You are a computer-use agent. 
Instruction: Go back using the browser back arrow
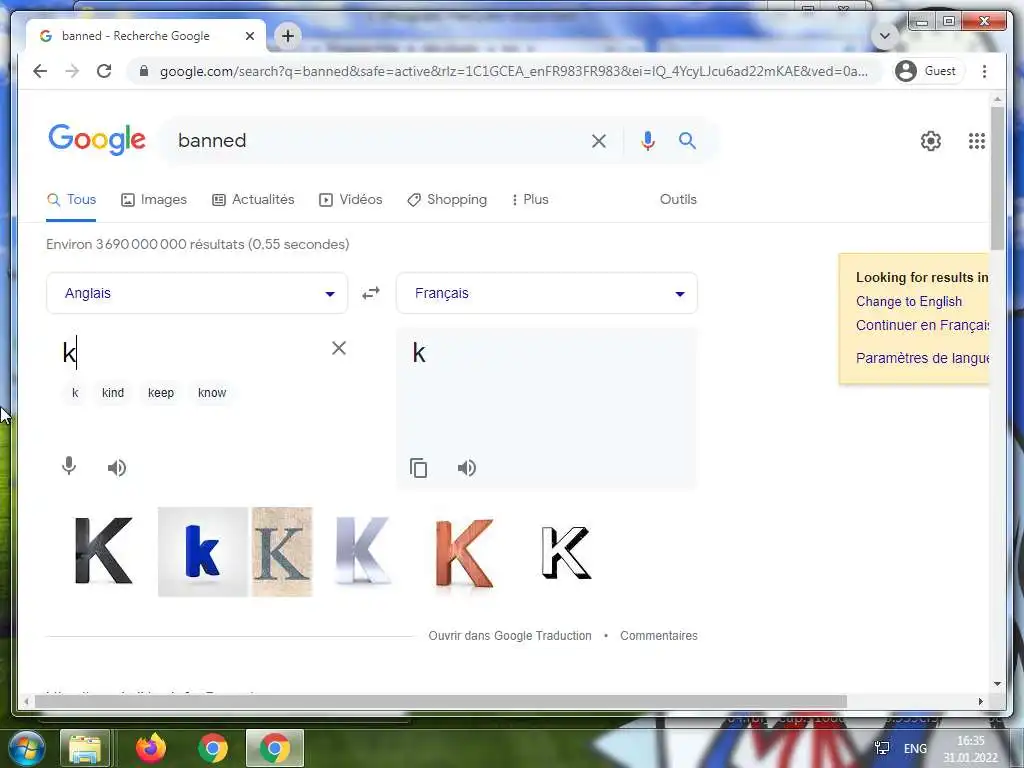pyautogui.click(x=40, y=71)
